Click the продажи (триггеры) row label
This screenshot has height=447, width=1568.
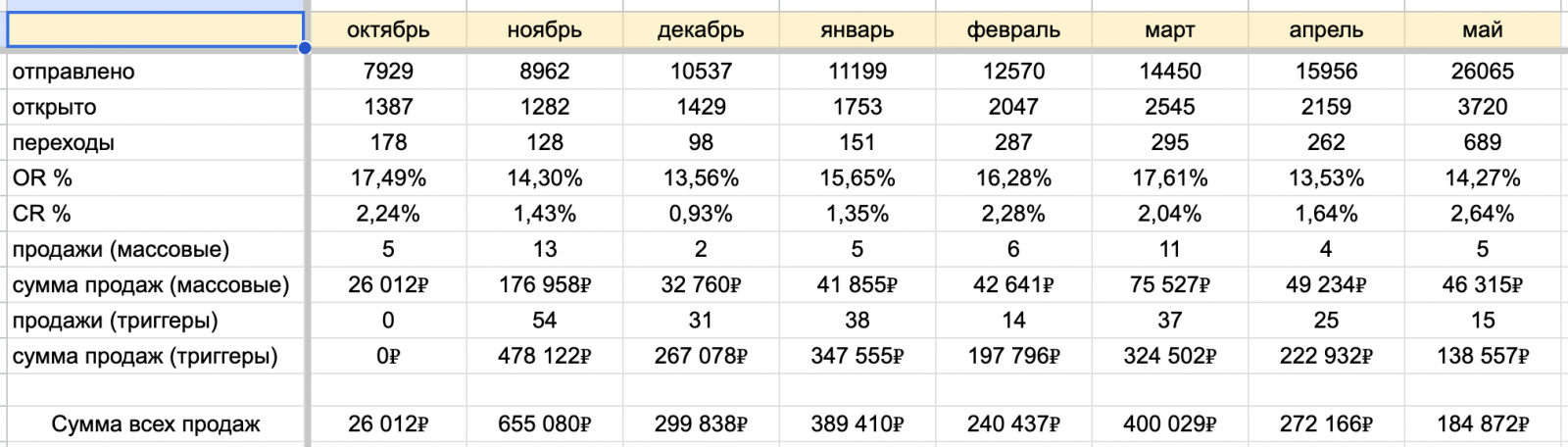coord(115,321)
